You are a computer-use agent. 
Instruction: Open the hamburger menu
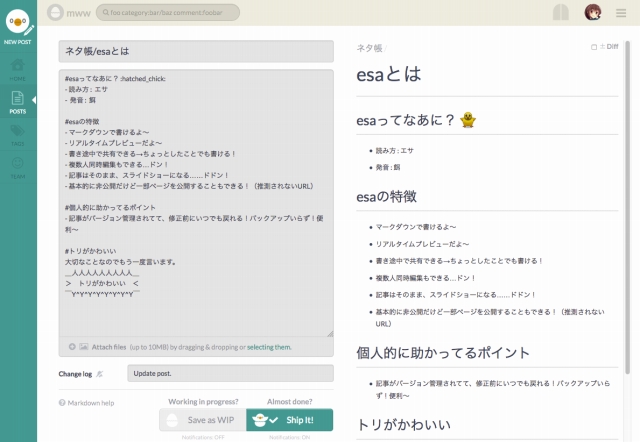(x=621, y=13)
